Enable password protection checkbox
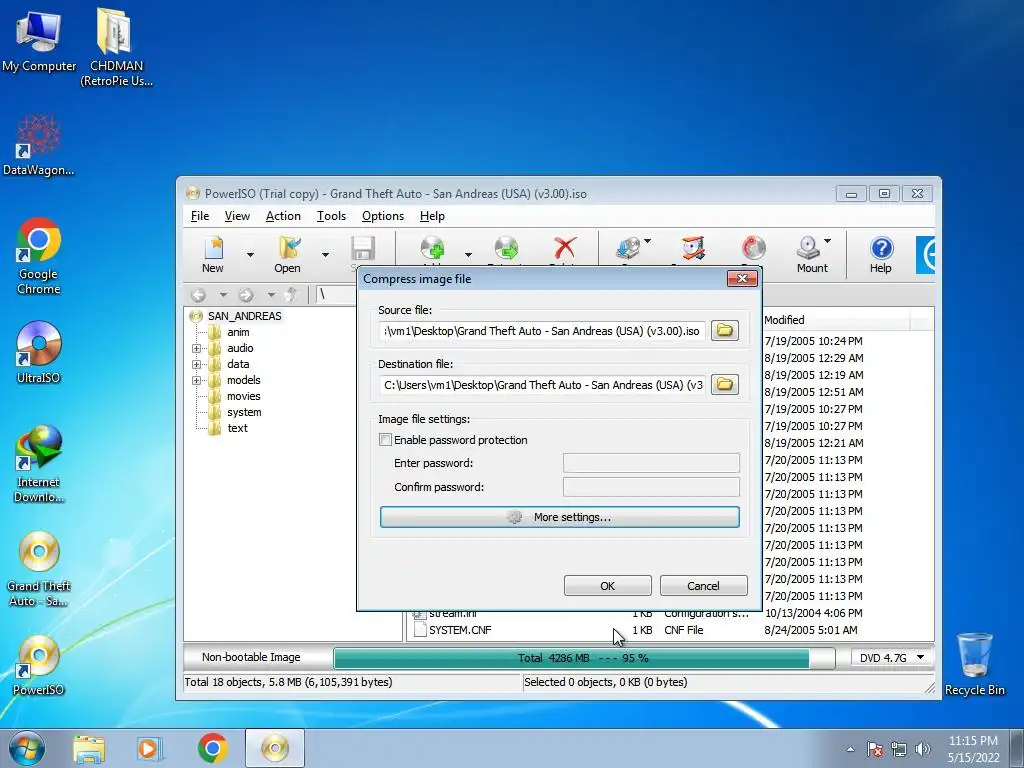Screen dimensions: 1024x768 385,440
